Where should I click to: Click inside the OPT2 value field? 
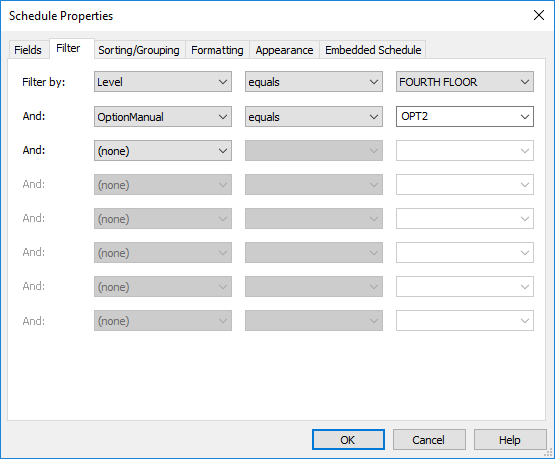tap(457, 117)
